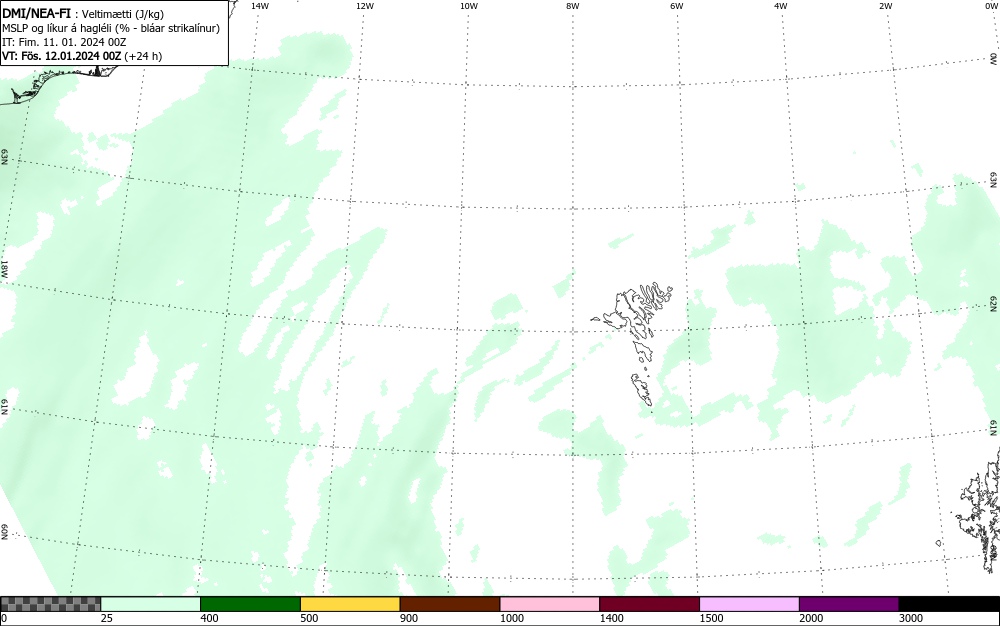This screenshot has width=1000, height=626.
Task: Select the pink 1000–1400 legend swatch
Action: tap(550, 604)
